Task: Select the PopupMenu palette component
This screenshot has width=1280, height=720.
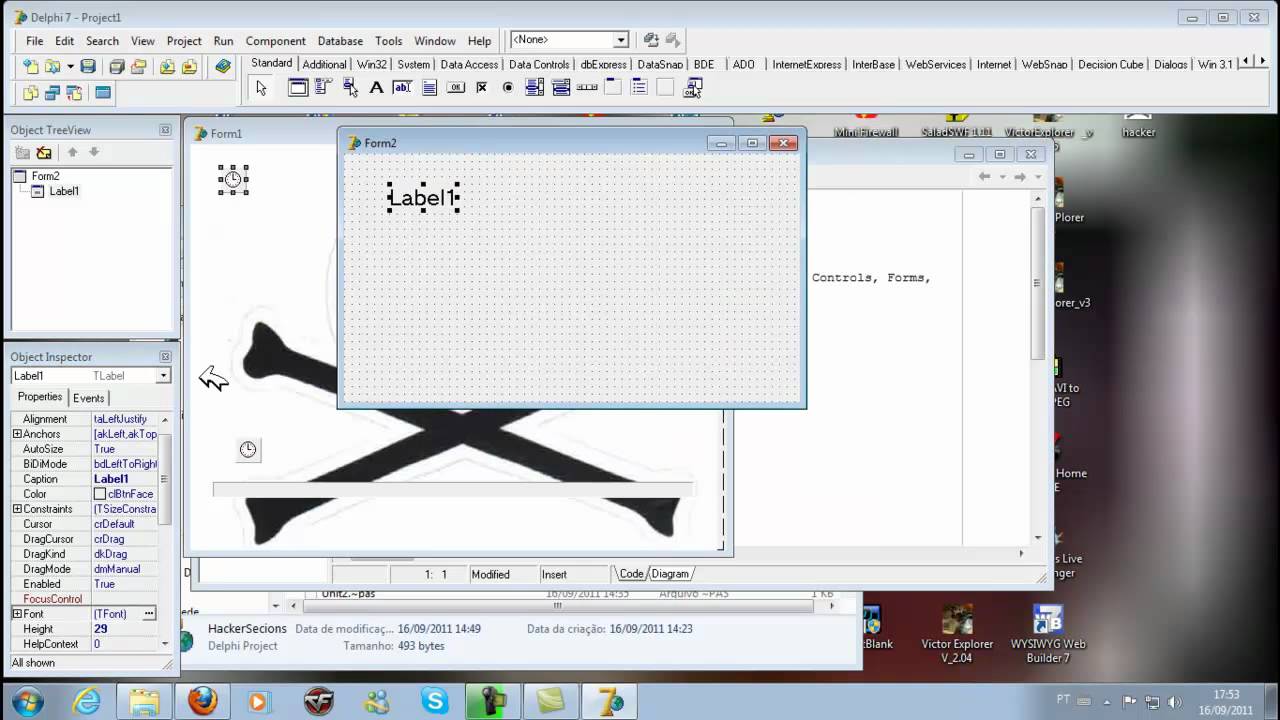Action: click(350, 88)
